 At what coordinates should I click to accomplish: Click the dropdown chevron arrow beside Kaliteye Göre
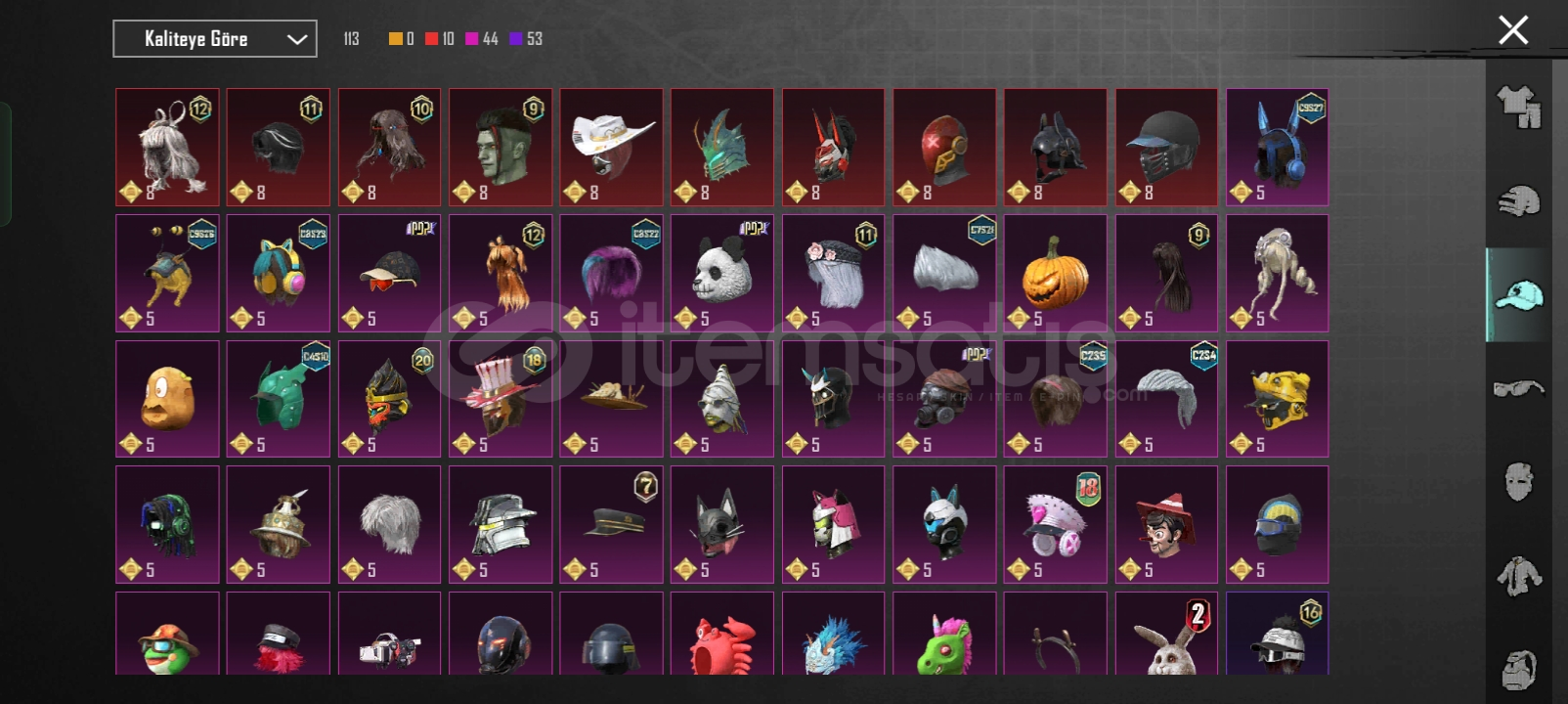pyautogui.click(x=296, y=39)
